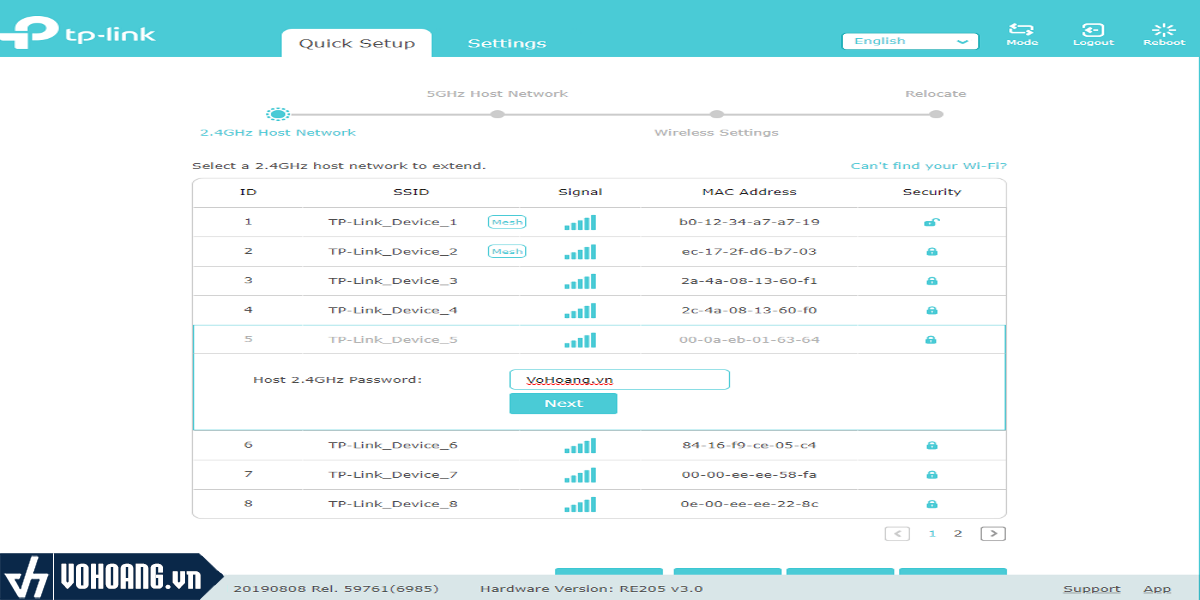This screenshot has width=1200, height=600.
Task: Switch to the Settings tab
Action: [507, 43]
